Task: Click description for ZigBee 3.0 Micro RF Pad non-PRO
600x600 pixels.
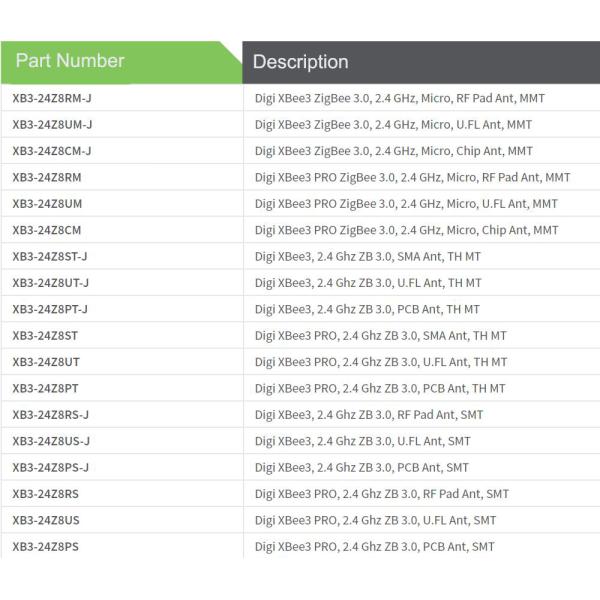Action: (x=400, y=98)
